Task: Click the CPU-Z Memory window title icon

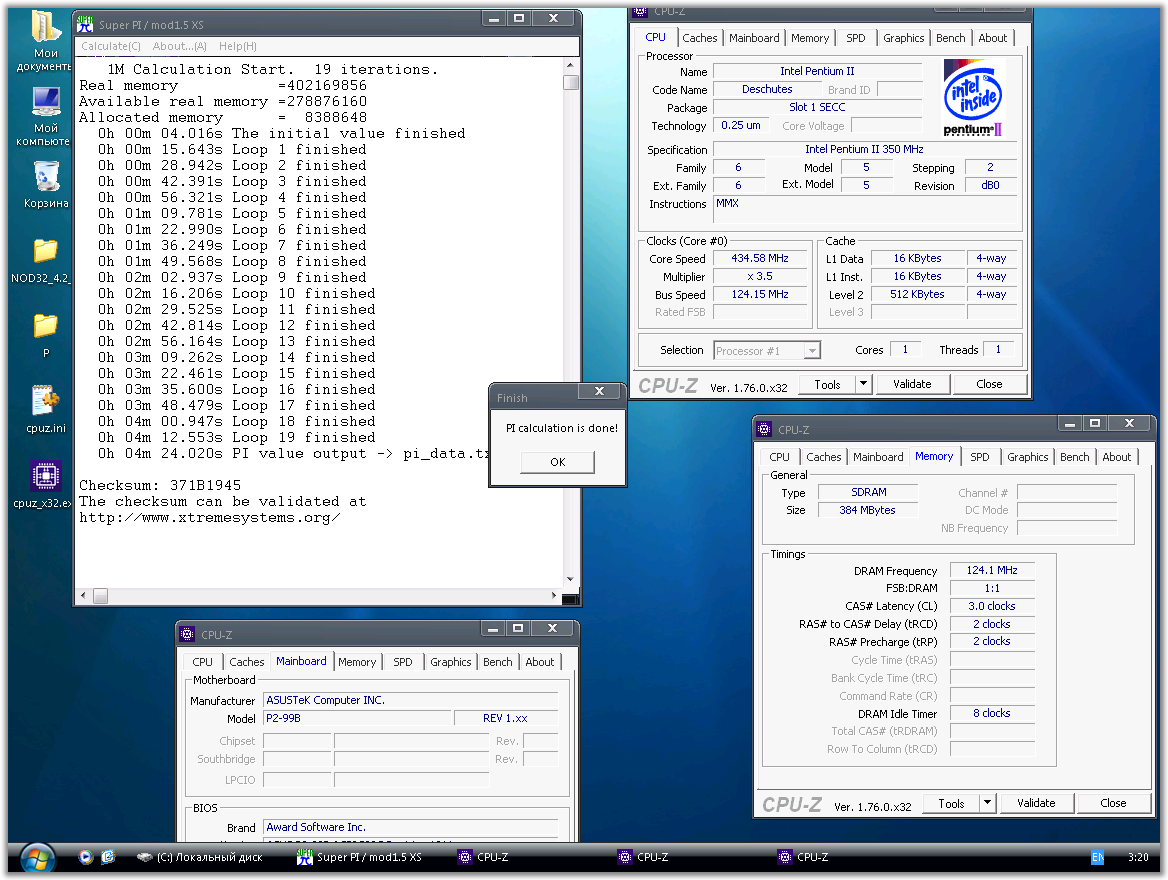Action: [764, 429]
